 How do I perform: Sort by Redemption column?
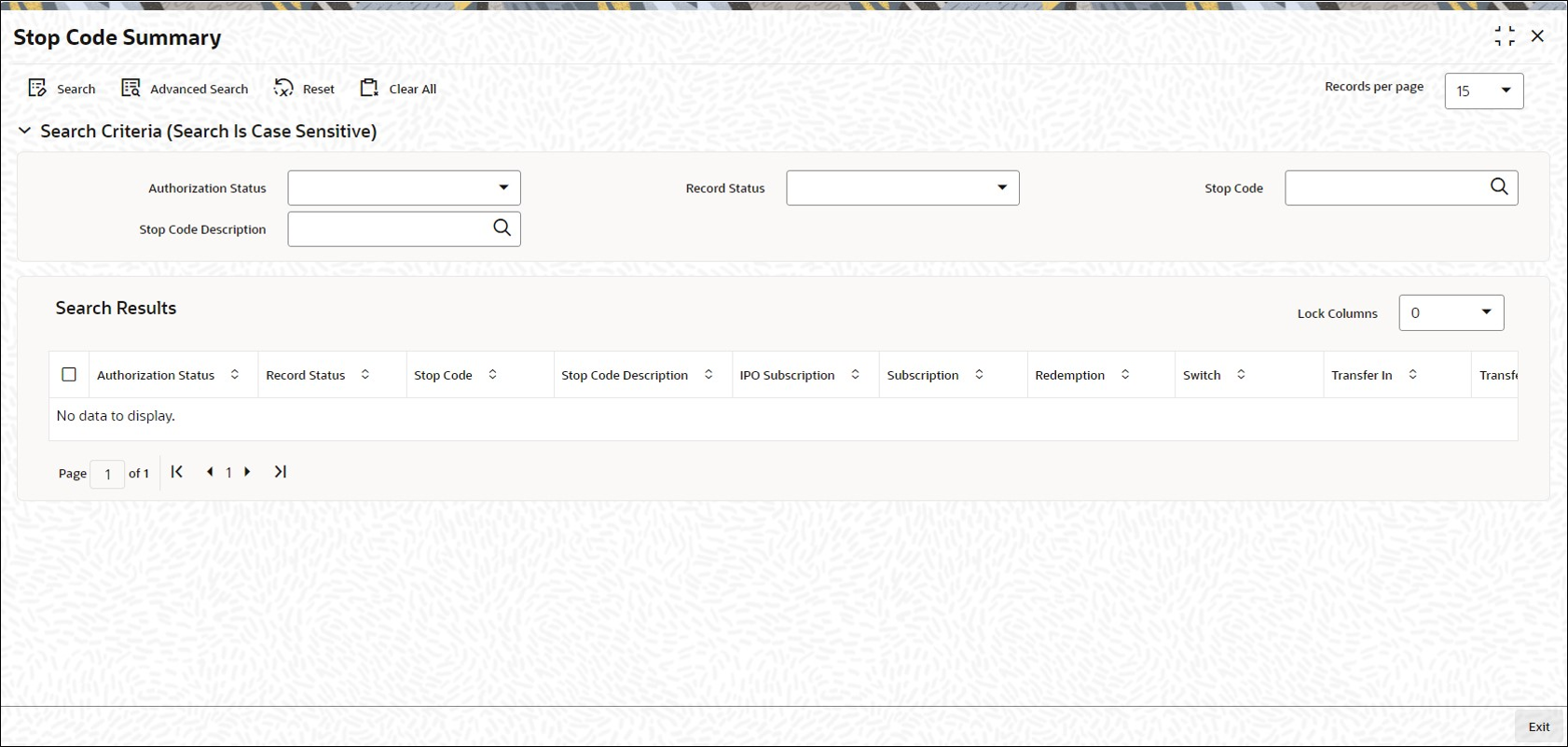(x=1125, y=374)
